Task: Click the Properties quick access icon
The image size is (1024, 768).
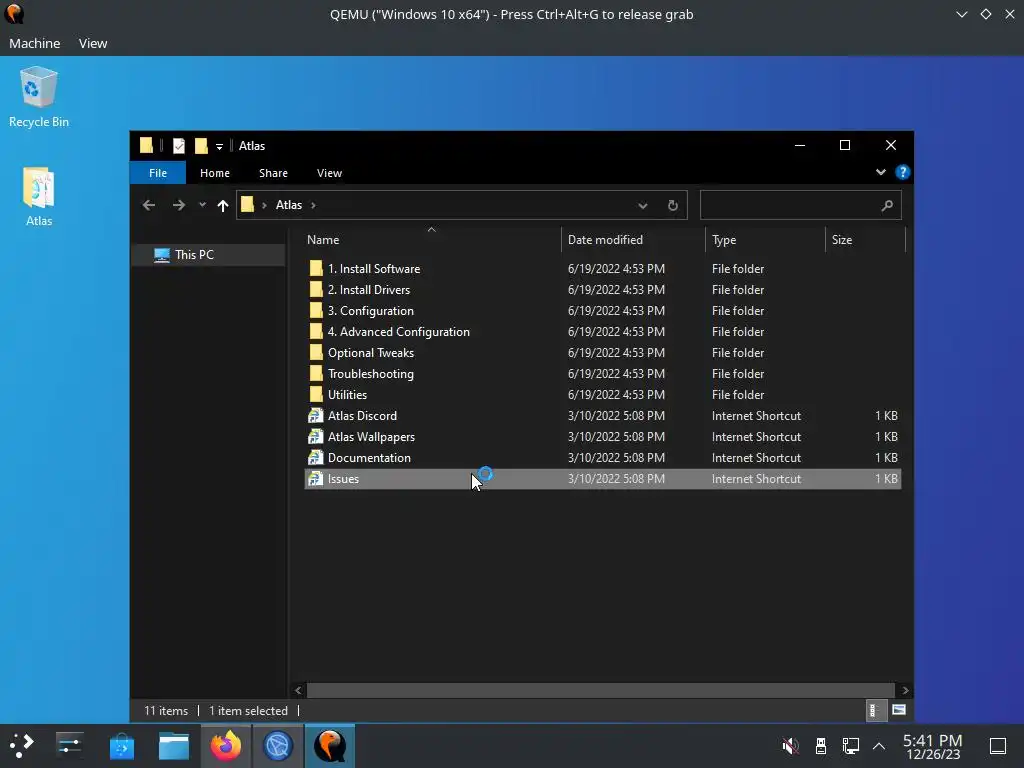Action: coord(178,146)
